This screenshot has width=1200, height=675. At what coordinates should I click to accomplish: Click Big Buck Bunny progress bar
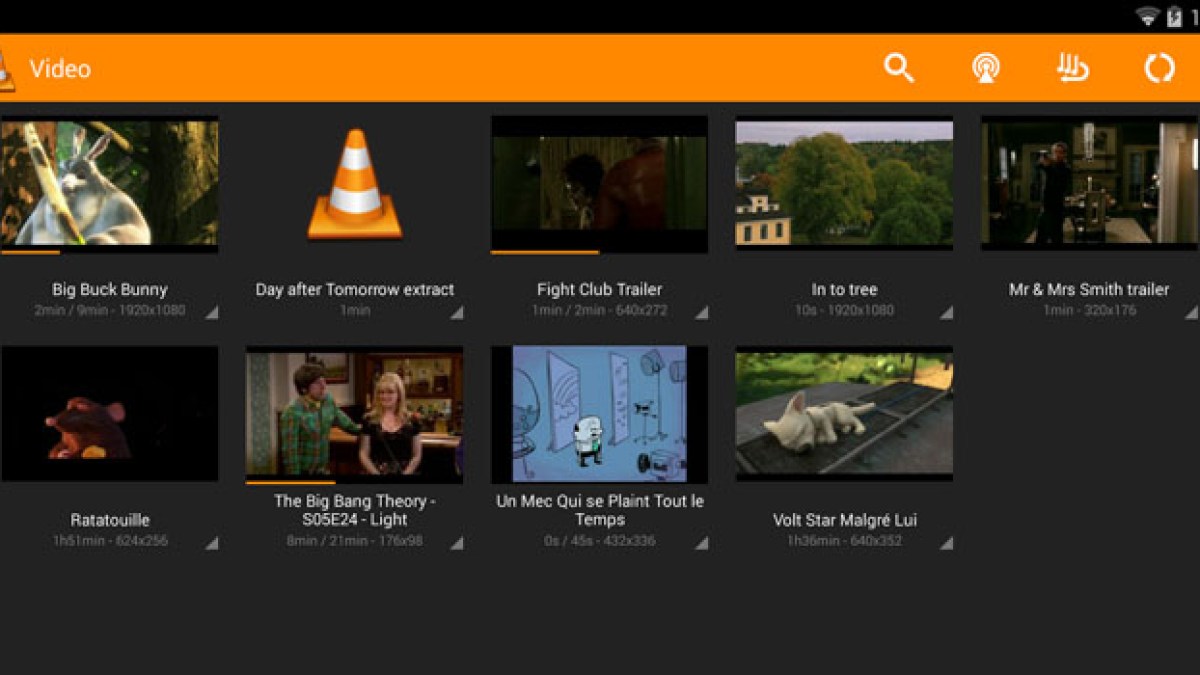(x=110, y=252)
